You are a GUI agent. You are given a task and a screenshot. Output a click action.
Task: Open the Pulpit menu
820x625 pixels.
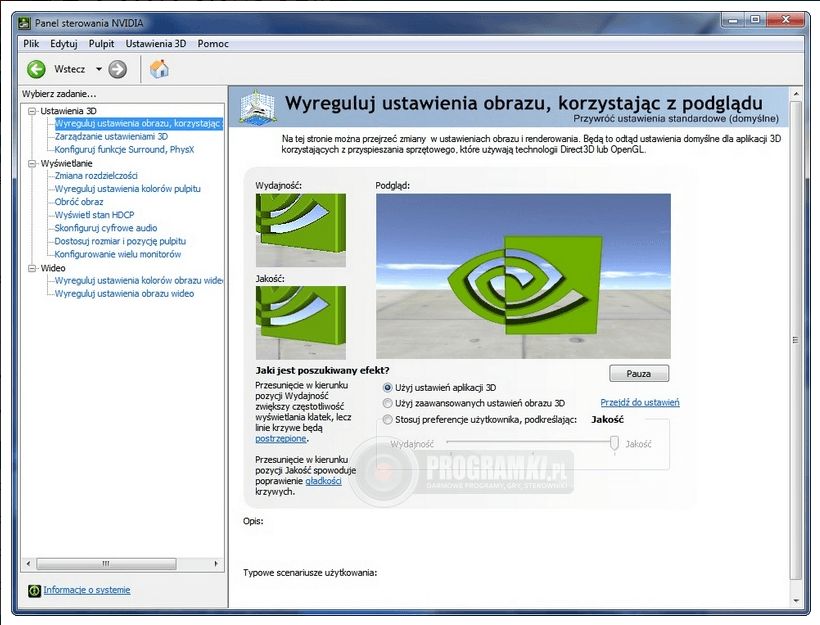101,44
